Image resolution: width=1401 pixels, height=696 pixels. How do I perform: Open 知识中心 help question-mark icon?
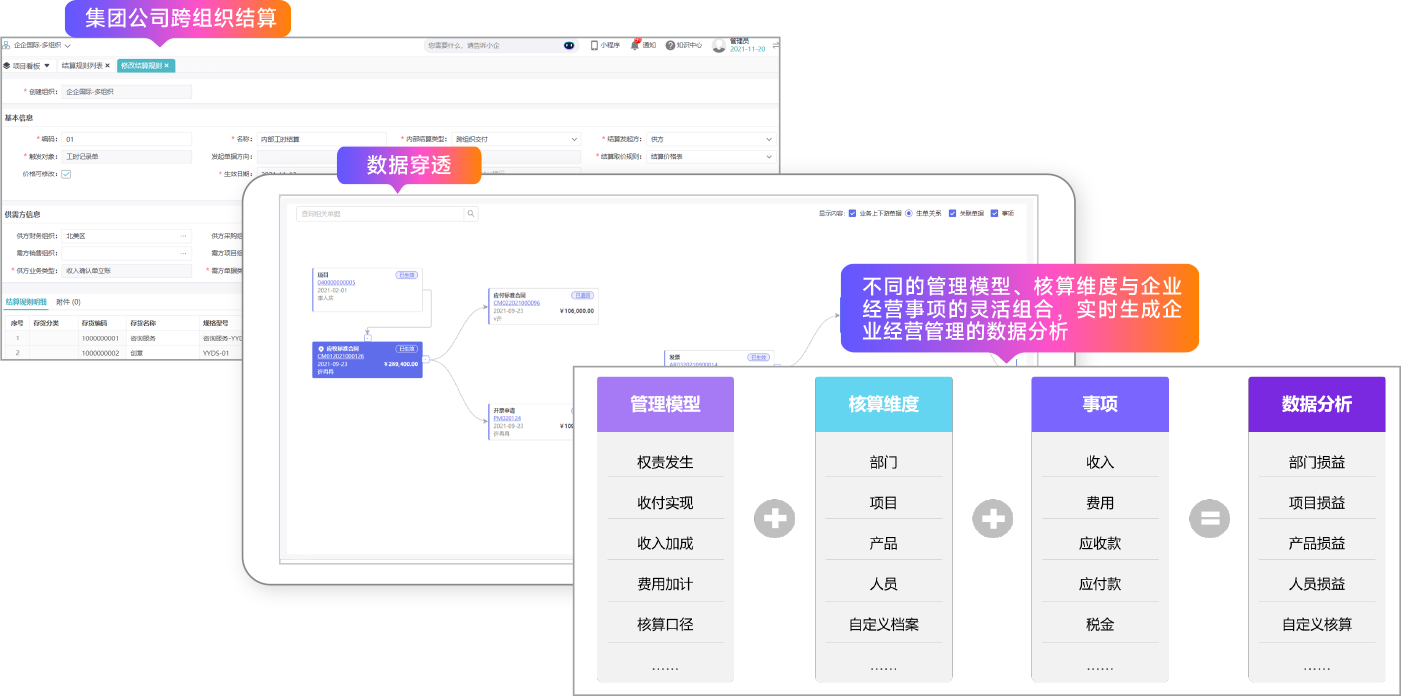click(x=670, y=45)
